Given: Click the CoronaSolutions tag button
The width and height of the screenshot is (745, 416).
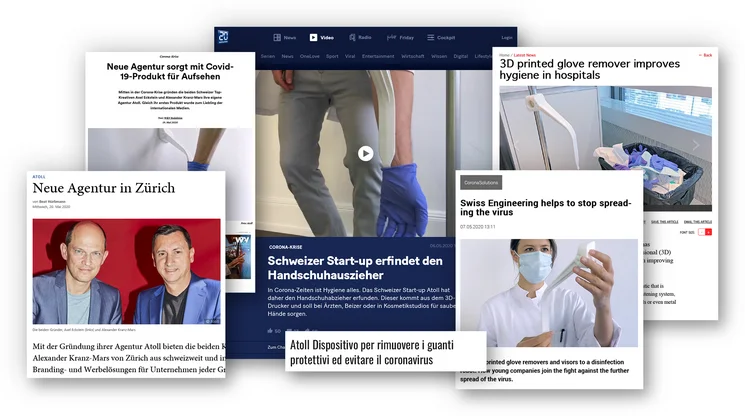Looking at the screenshot, I should pyautogui.click(x=481, y=182).
